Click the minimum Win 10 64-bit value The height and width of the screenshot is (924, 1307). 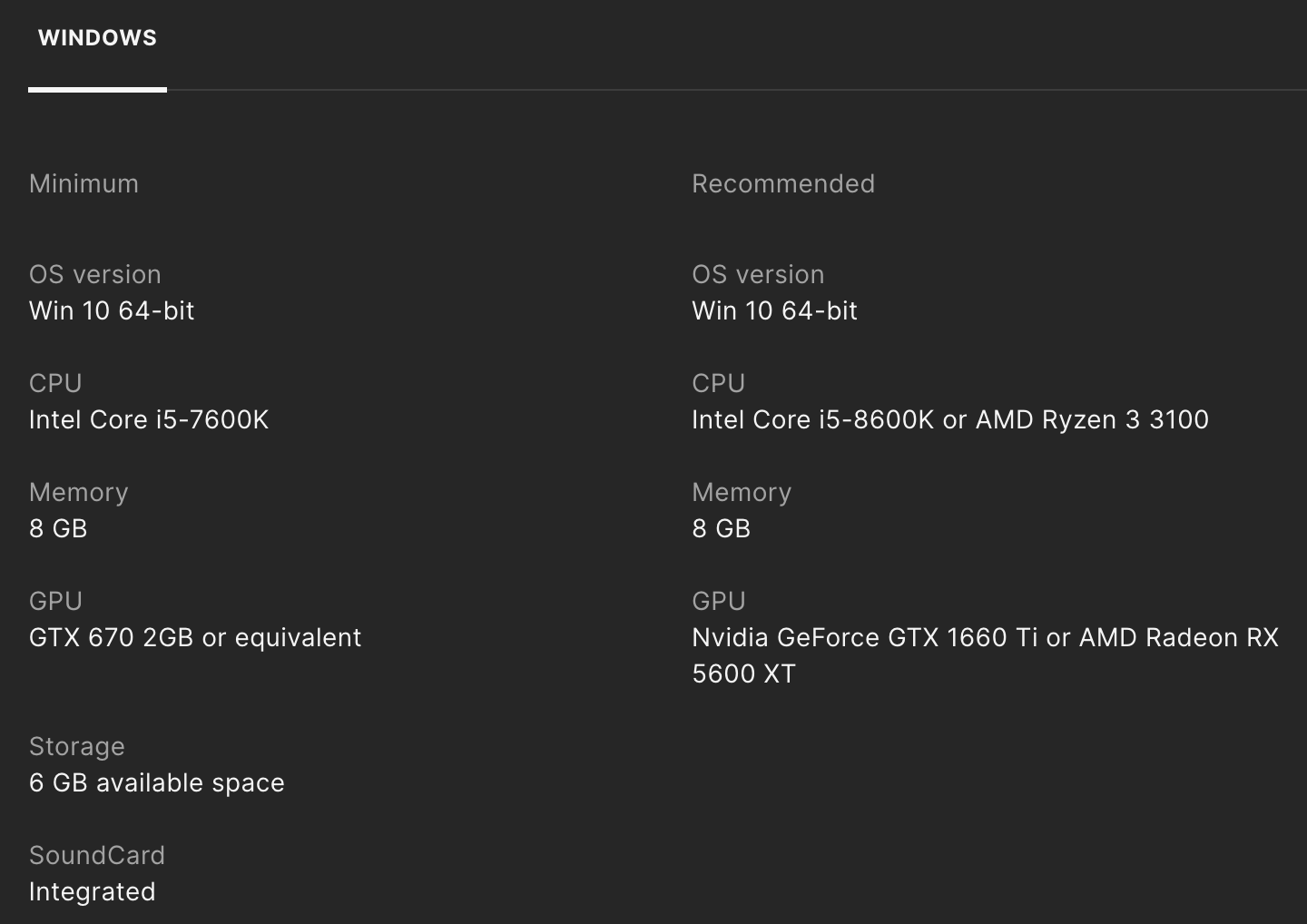coord(112,311)
